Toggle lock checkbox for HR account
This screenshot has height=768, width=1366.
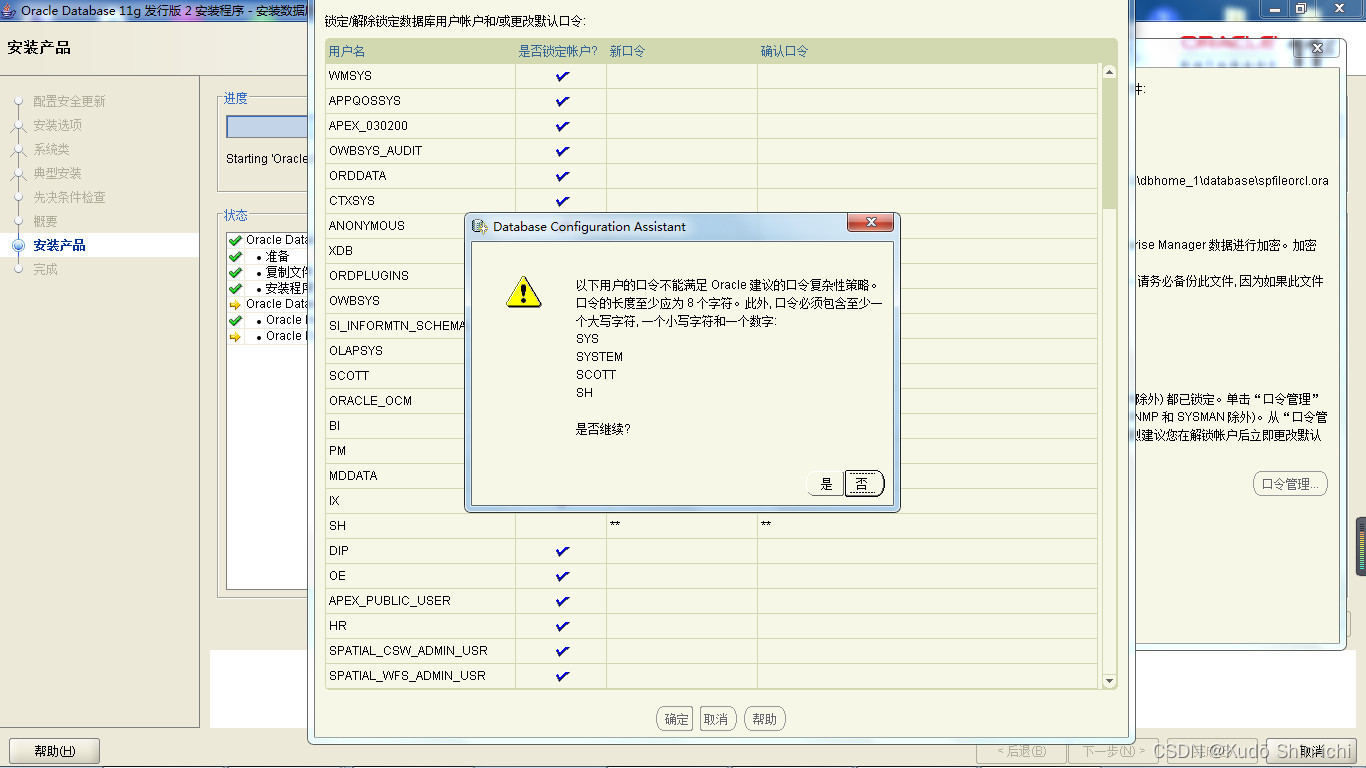click(x=562, y=626)
